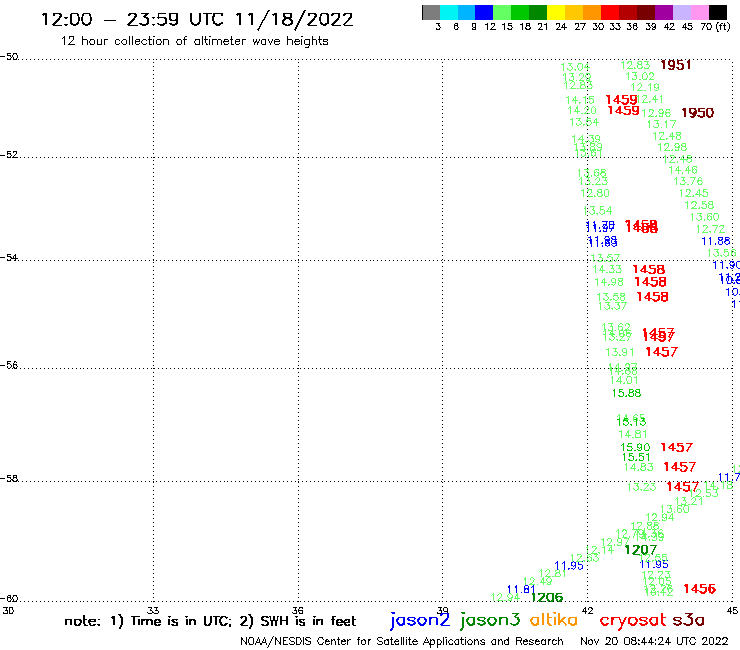Click the longitude axis label '33'
The width and height of the screenshot is (740, 650).
153,610
